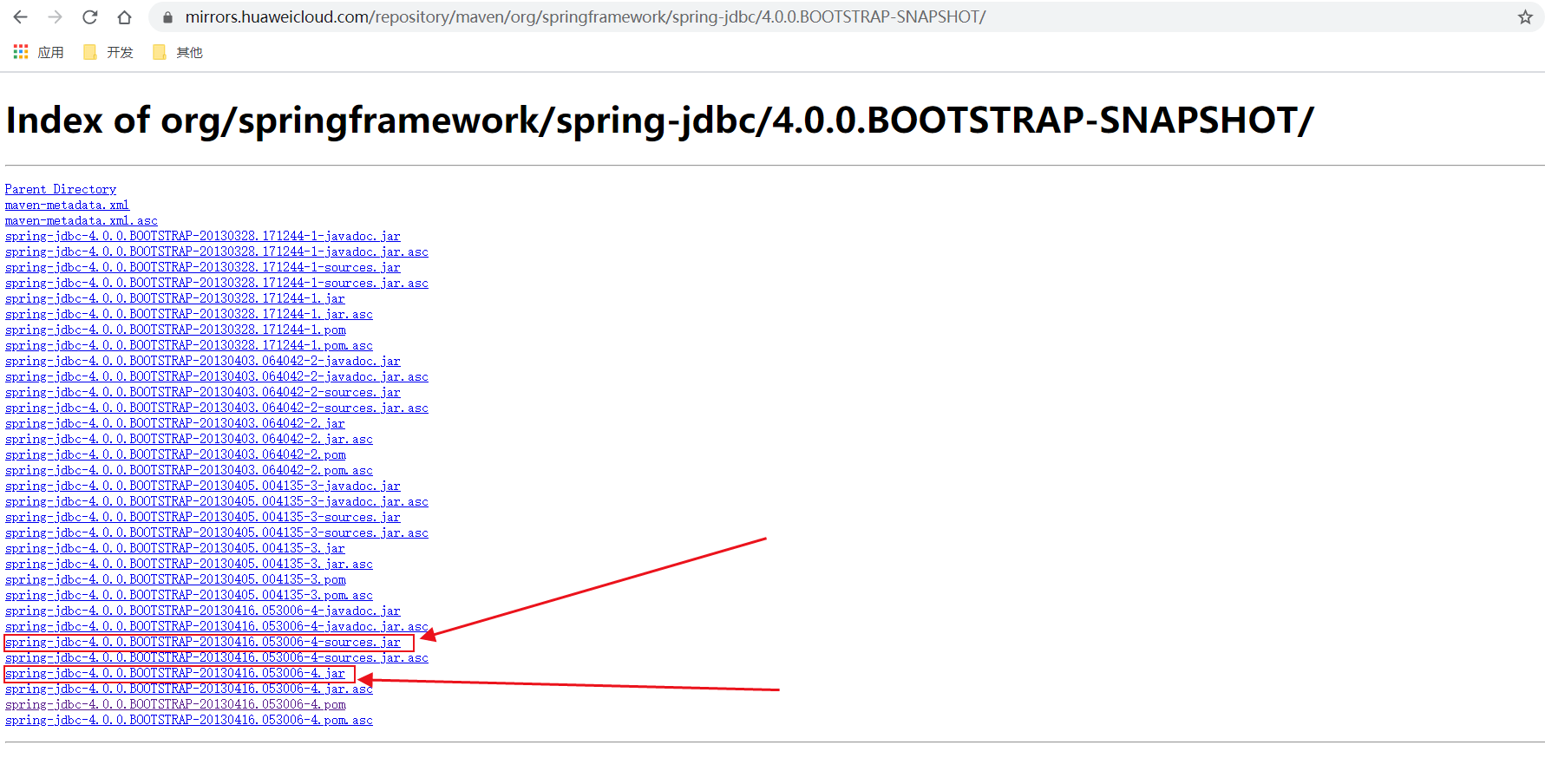Open 20130405.004135-3.pom.asc link

click(x=189, y=595)
